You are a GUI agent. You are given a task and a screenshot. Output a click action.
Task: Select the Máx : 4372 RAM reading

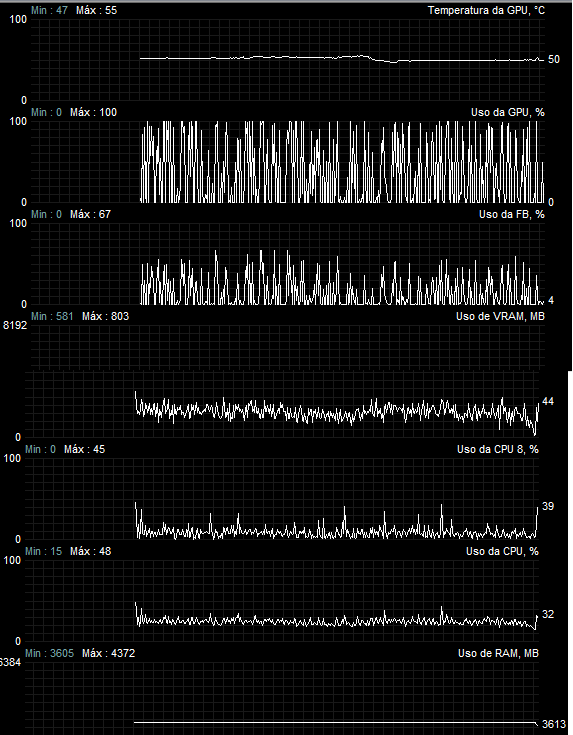[x=108, y=653]
